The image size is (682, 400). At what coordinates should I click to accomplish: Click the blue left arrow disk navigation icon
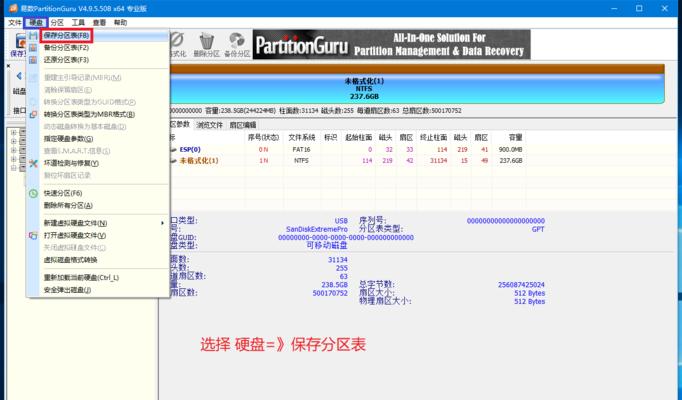point(19,76)
